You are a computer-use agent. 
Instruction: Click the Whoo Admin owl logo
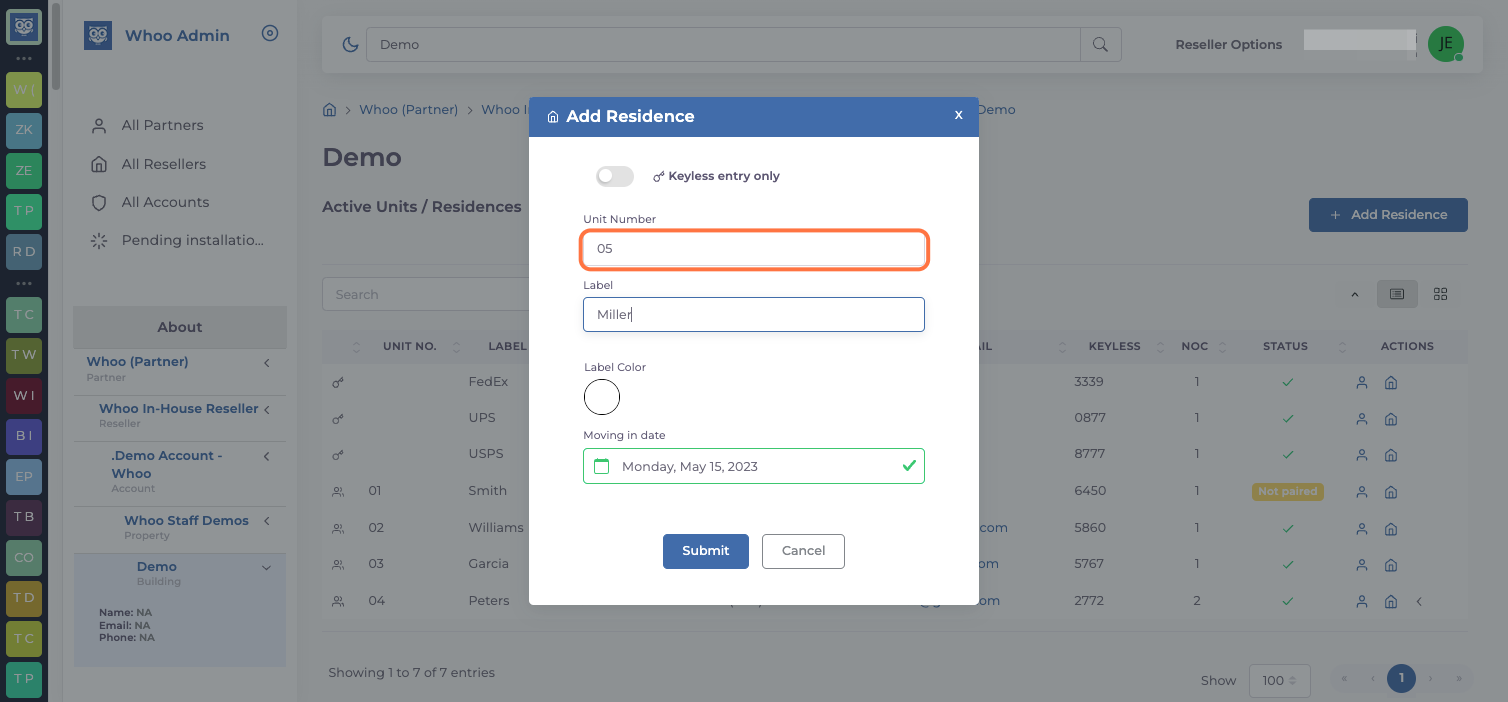point(98,36)
